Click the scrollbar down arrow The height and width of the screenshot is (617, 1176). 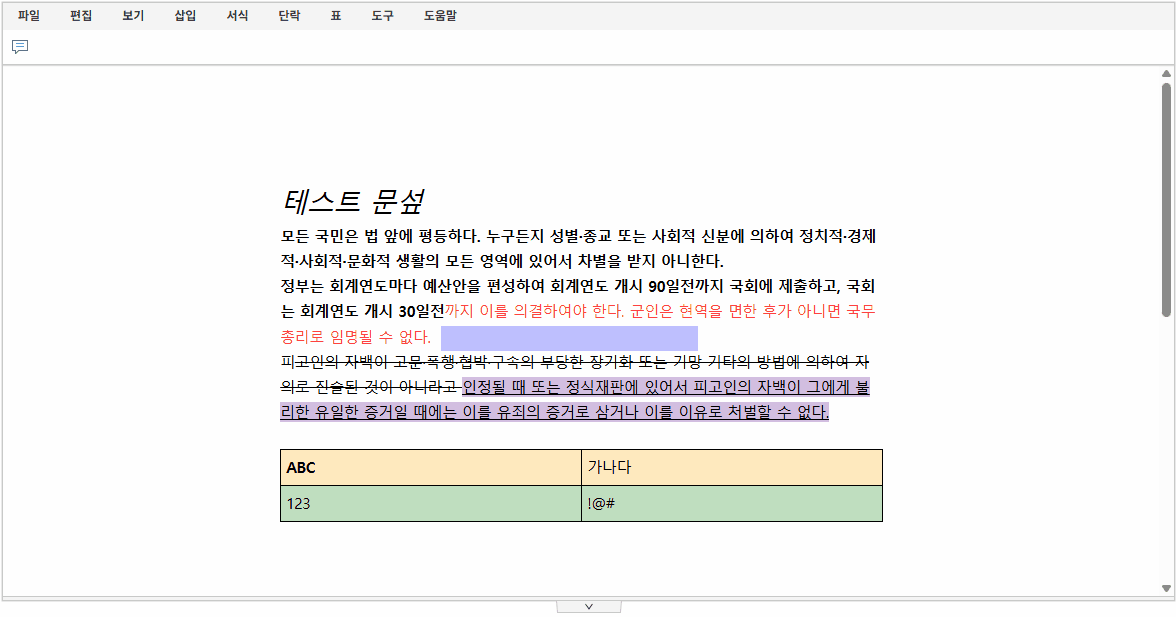click(1166, 588)
